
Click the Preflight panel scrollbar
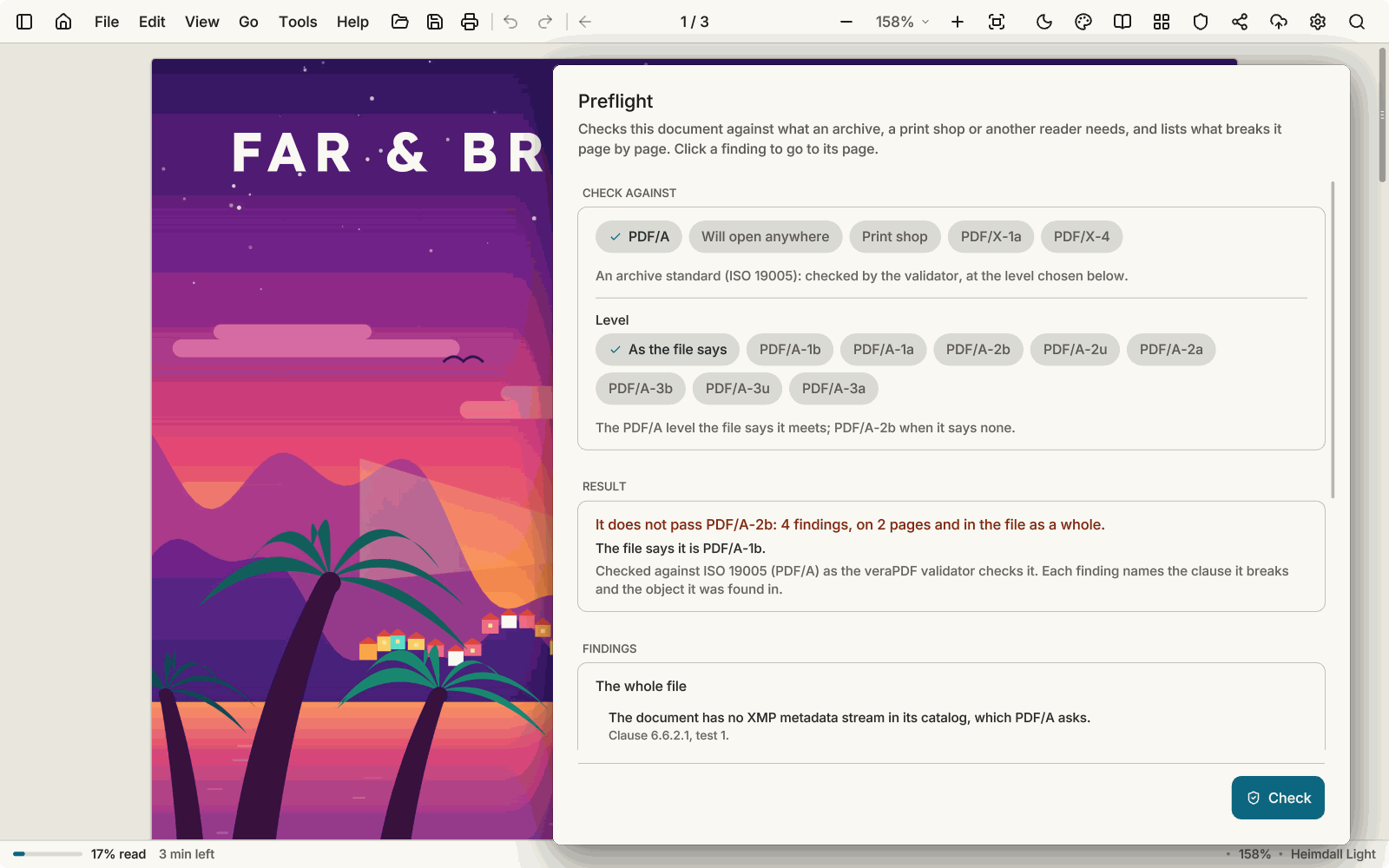pyautogui.click(x=1333, y=339)
